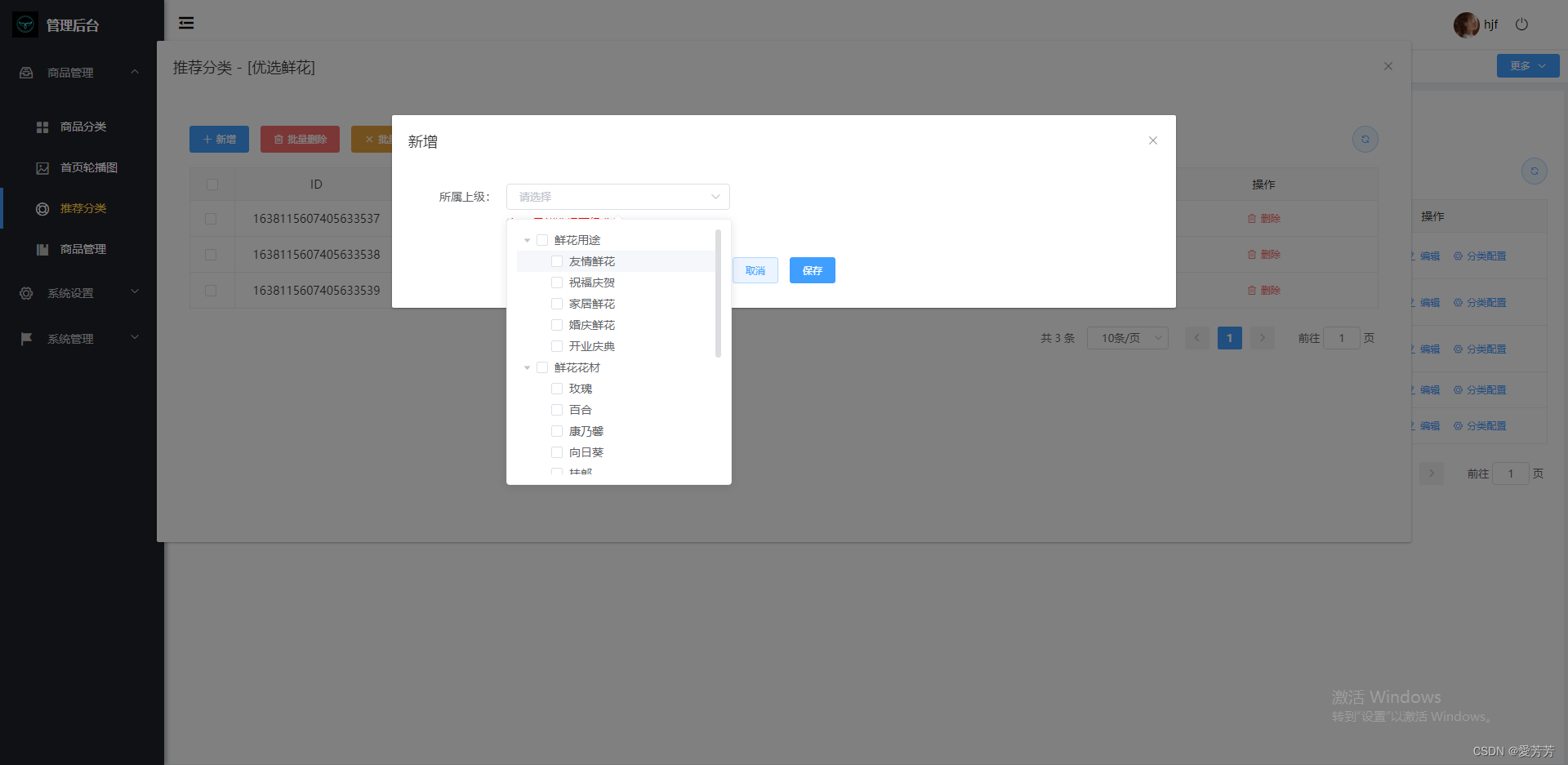The width and height of the screenshot is (1568, 765).
Task: Click the power logout icon
Action: point(1521,24)
